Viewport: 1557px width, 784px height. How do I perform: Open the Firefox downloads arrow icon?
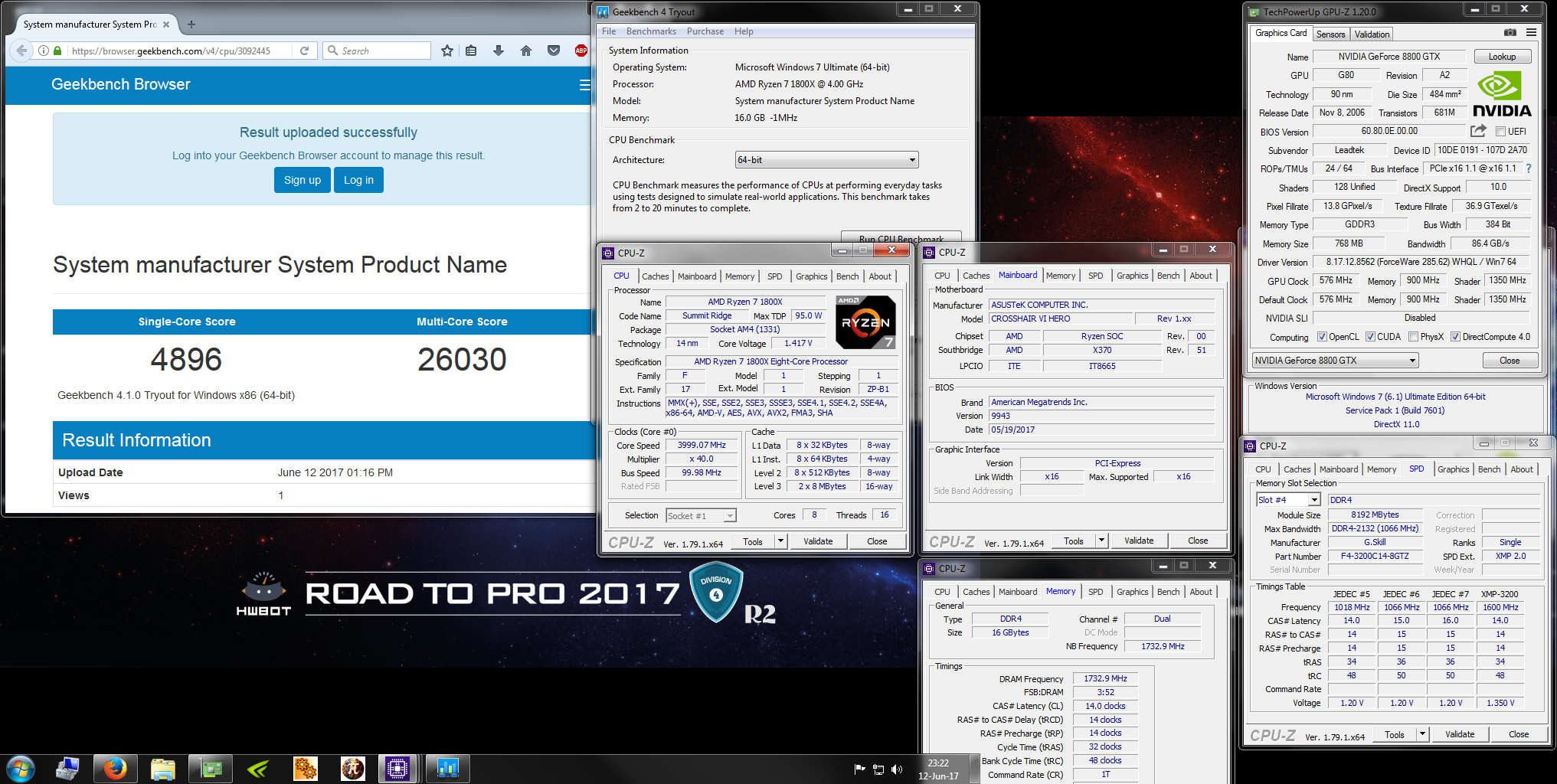point(499,51)
